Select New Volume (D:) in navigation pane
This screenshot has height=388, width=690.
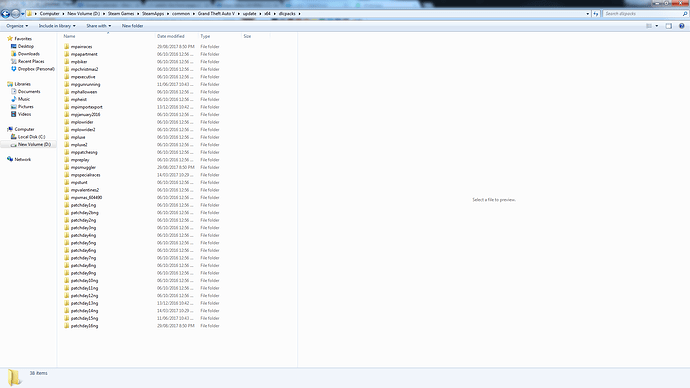coord(34,144)
